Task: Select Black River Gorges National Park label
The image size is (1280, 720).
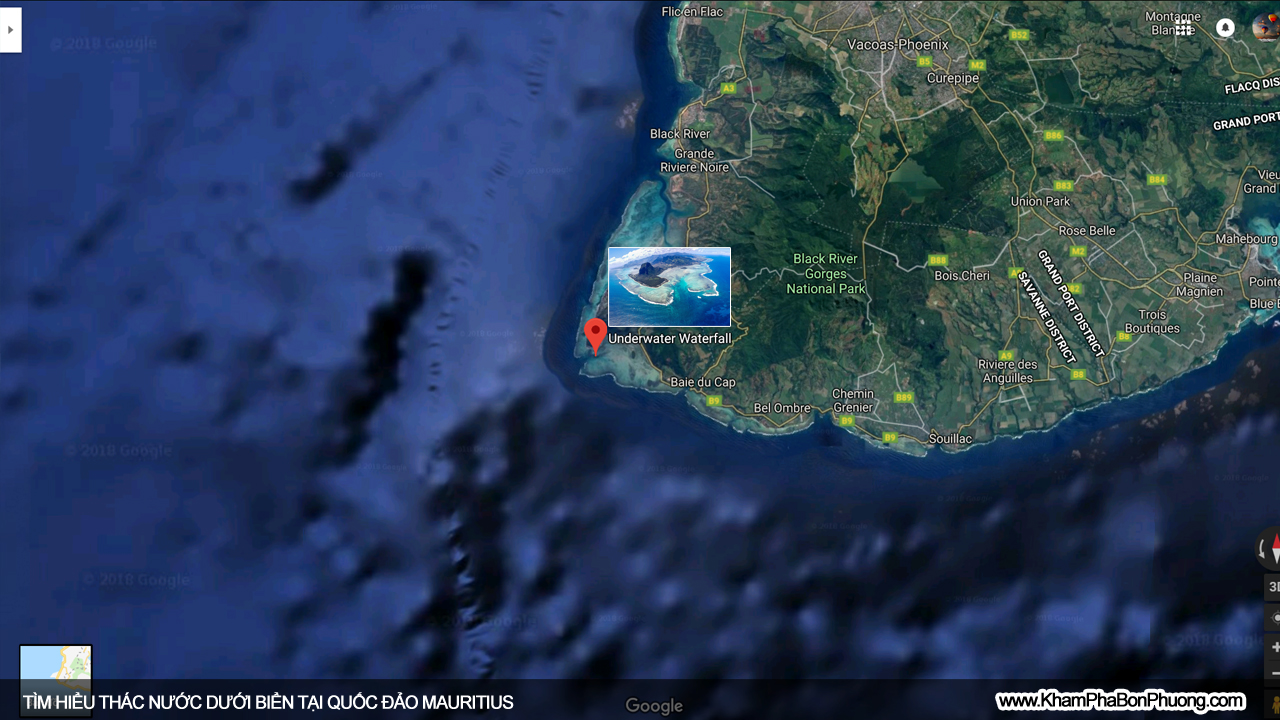Action: pyautogui.click(x=825, y=273)
